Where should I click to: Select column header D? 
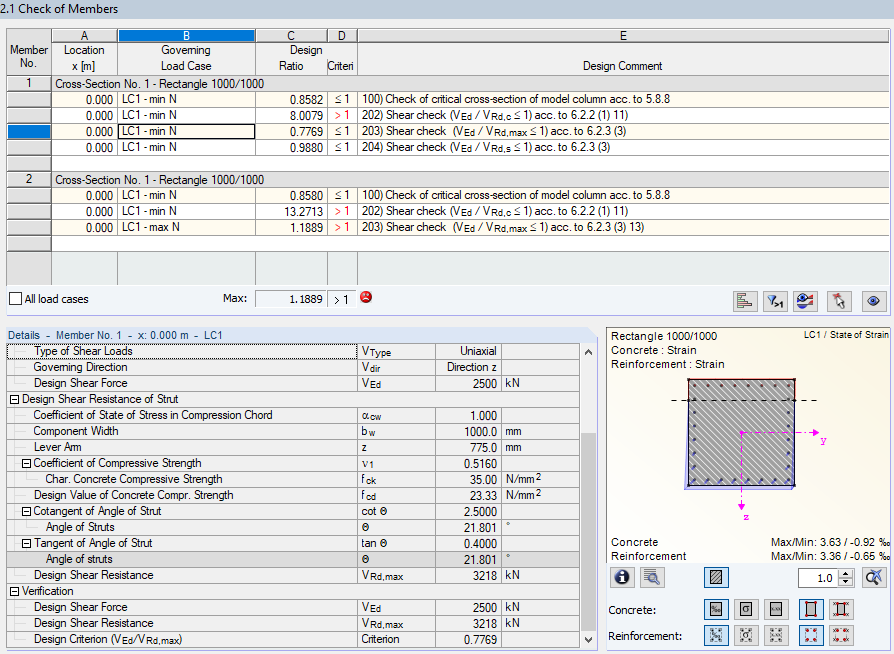(342, 36)
